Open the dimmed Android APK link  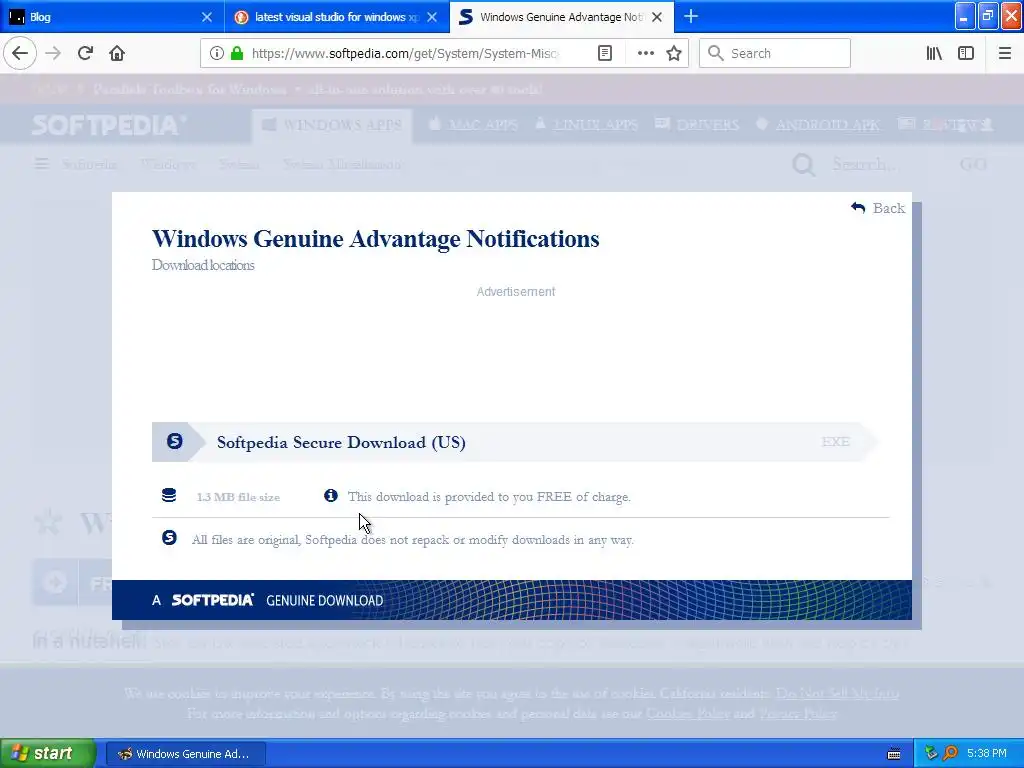tap(818, 124)
